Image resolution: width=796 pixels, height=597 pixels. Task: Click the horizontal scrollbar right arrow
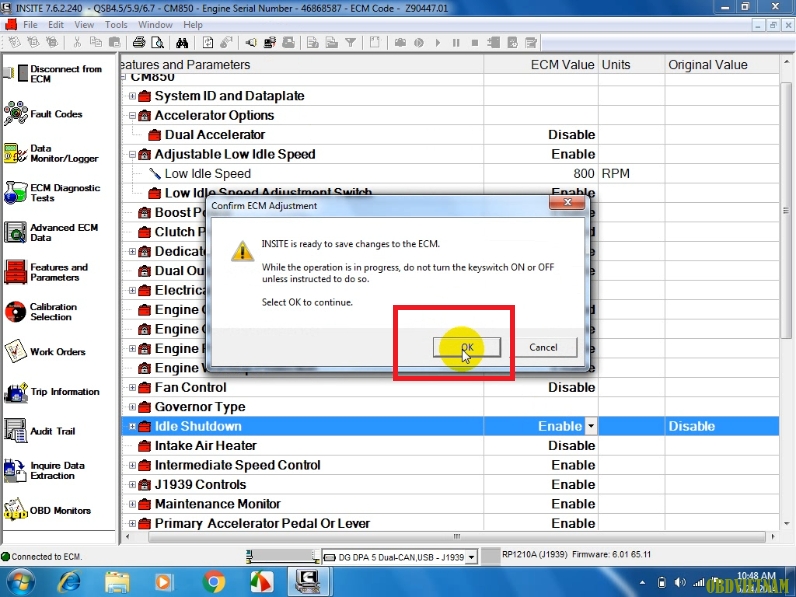773,537
